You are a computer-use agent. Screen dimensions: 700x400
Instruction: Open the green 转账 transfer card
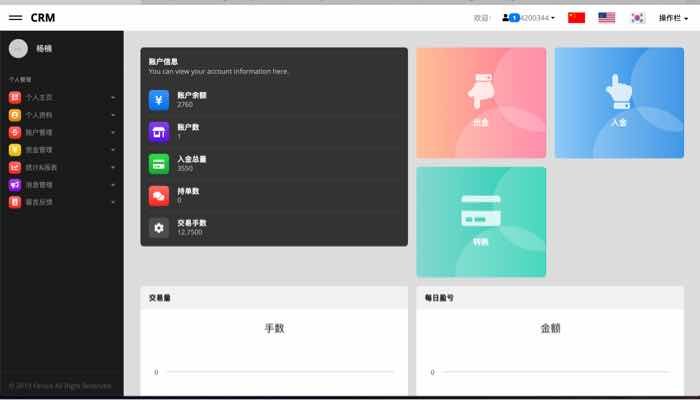481,222
